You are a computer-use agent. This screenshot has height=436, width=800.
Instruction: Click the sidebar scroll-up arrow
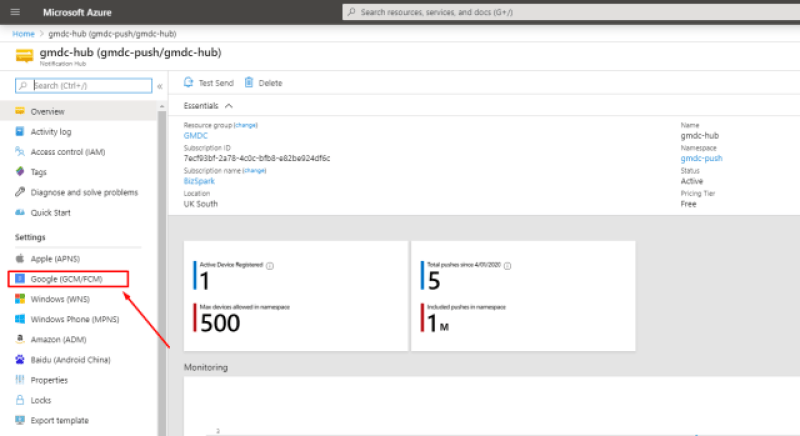[162, 106]
